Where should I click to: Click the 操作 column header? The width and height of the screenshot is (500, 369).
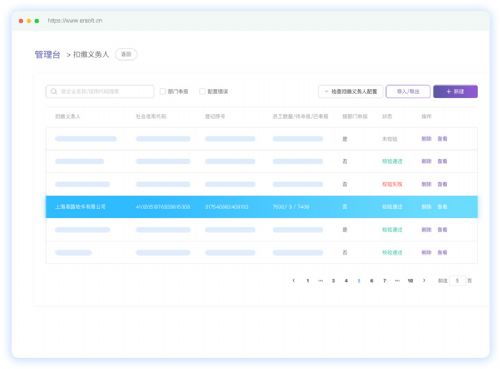point(426,116)
